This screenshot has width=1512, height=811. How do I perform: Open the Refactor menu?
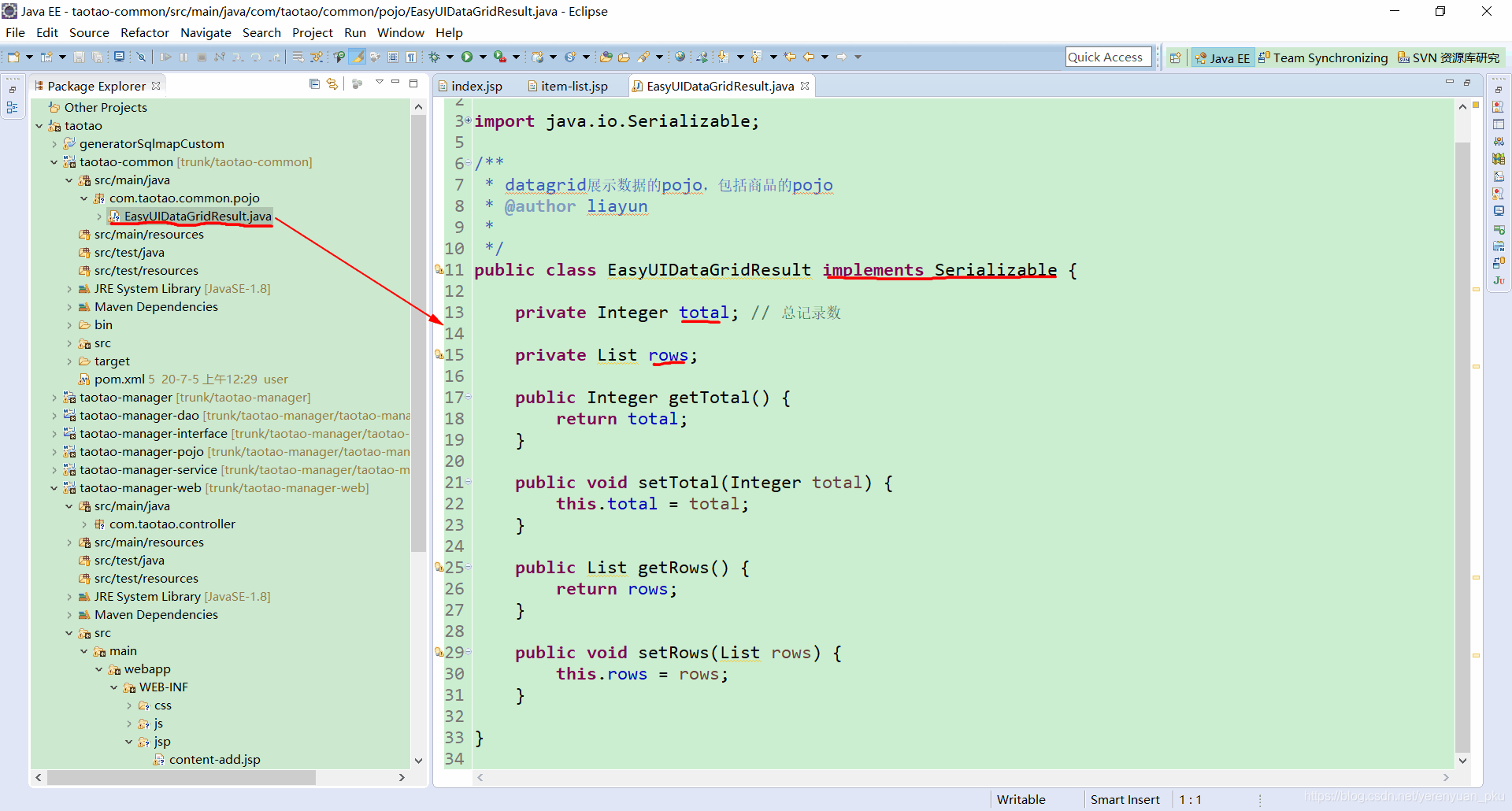click(x=145, y=32)
